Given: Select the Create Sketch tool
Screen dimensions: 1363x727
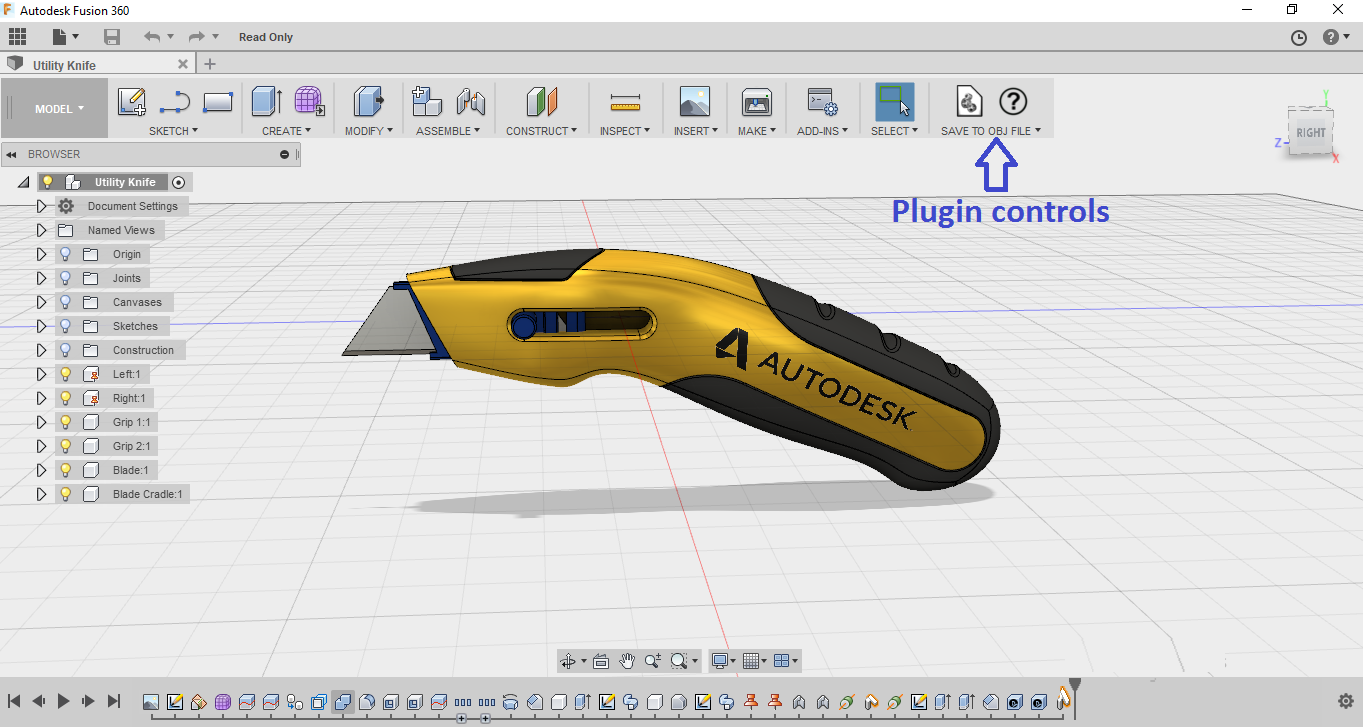Looking at the screenshot, I should pos(132,101).
